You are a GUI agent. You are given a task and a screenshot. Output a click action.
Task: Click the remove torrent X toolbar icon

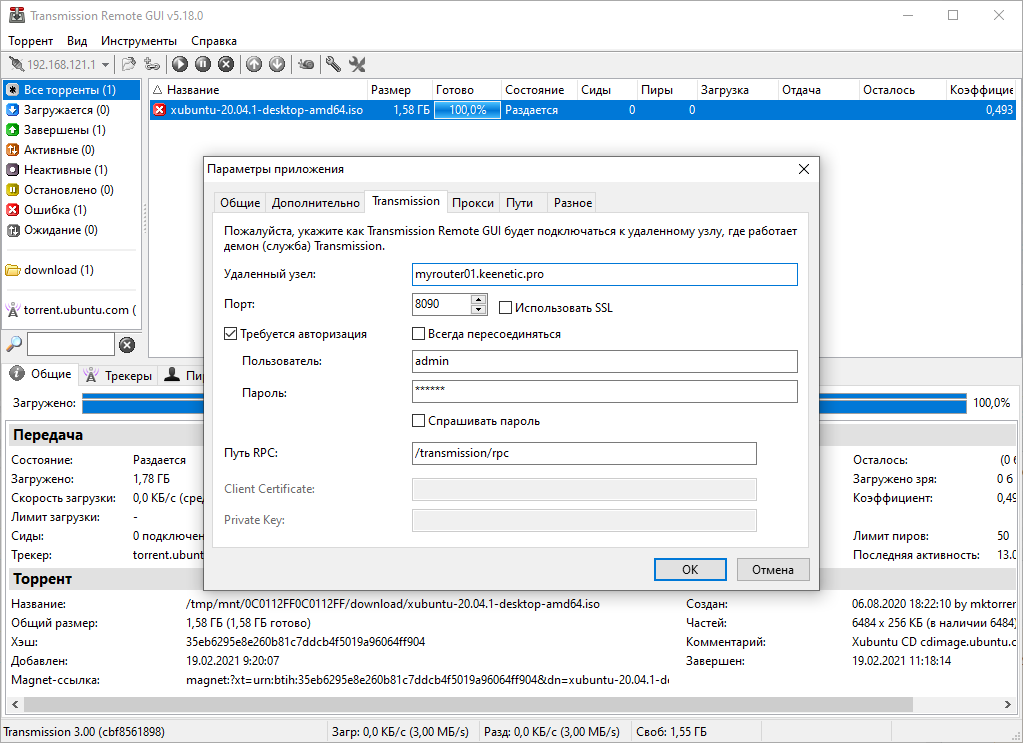click(x=226, y=64)
